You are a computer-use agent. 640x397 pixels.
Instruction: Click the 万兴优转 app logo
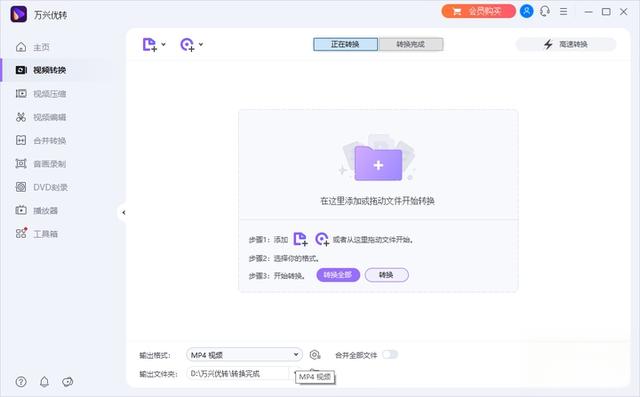[x=18, y=14]
